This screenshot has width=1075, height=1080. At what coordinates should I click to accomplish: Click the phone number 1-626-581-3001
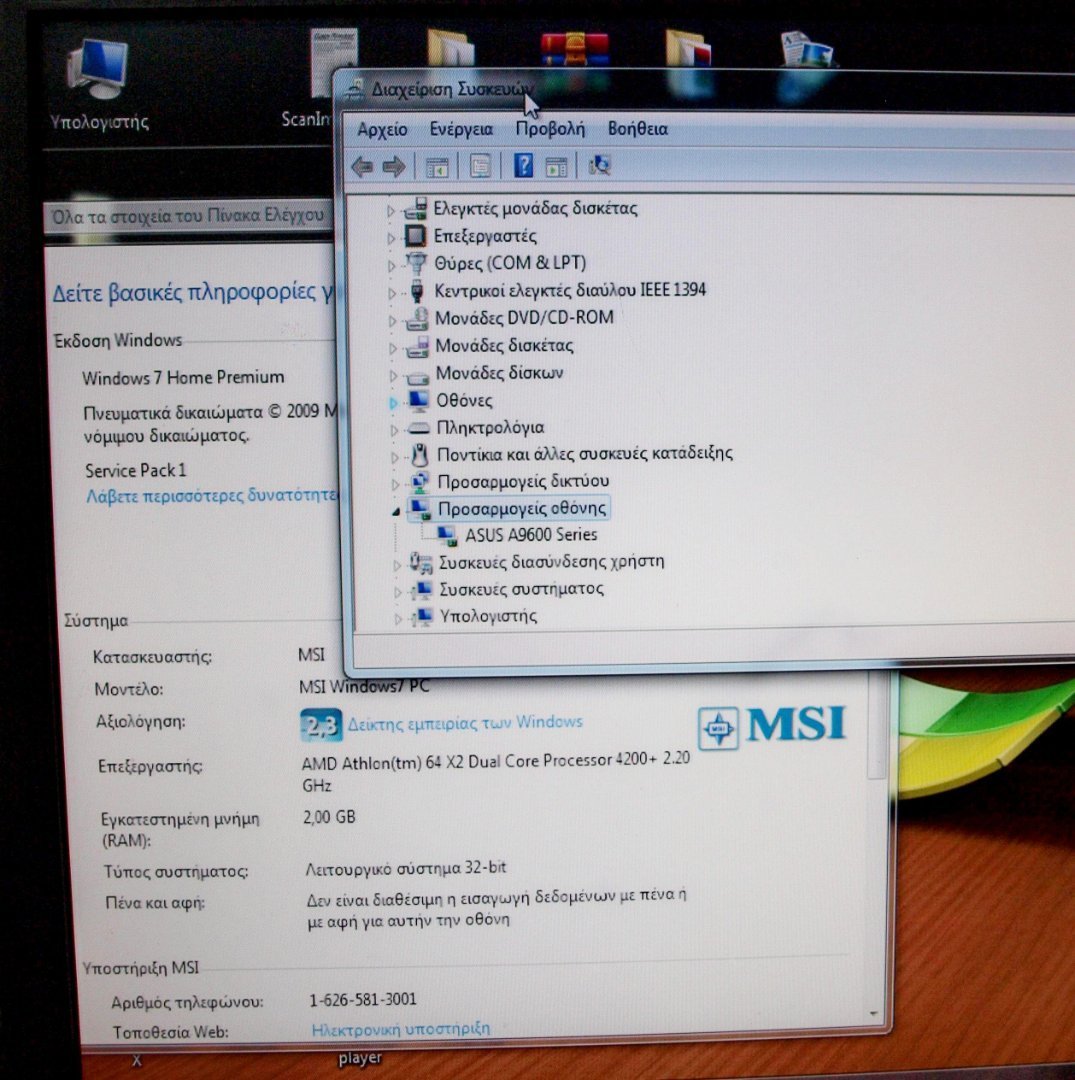[363, 999]
